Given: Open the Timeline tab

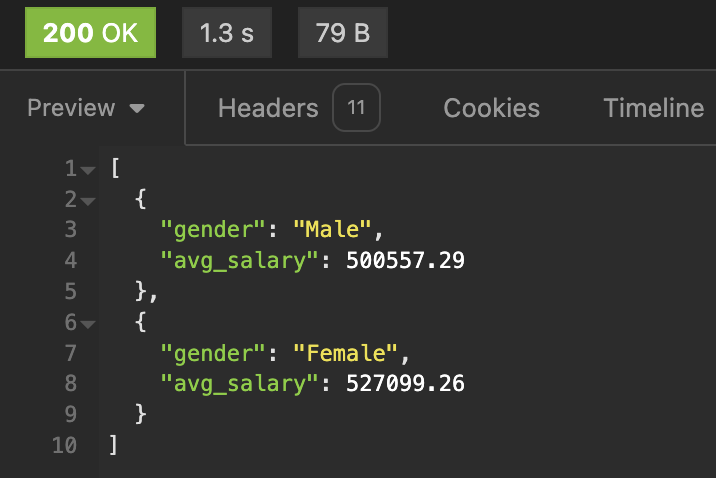Looking at the screenshot, I should 653,108.
